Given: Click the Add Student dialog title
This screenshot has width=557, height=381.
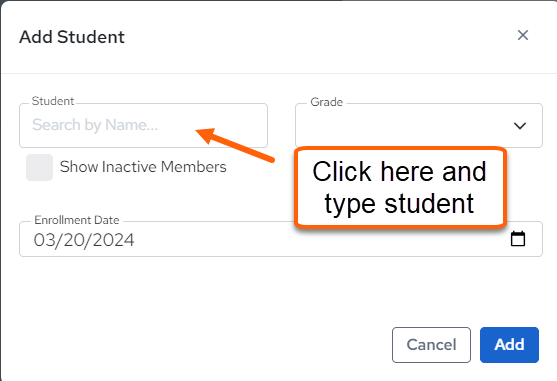Looking at the screenshot, I should (x=72, y=37).
